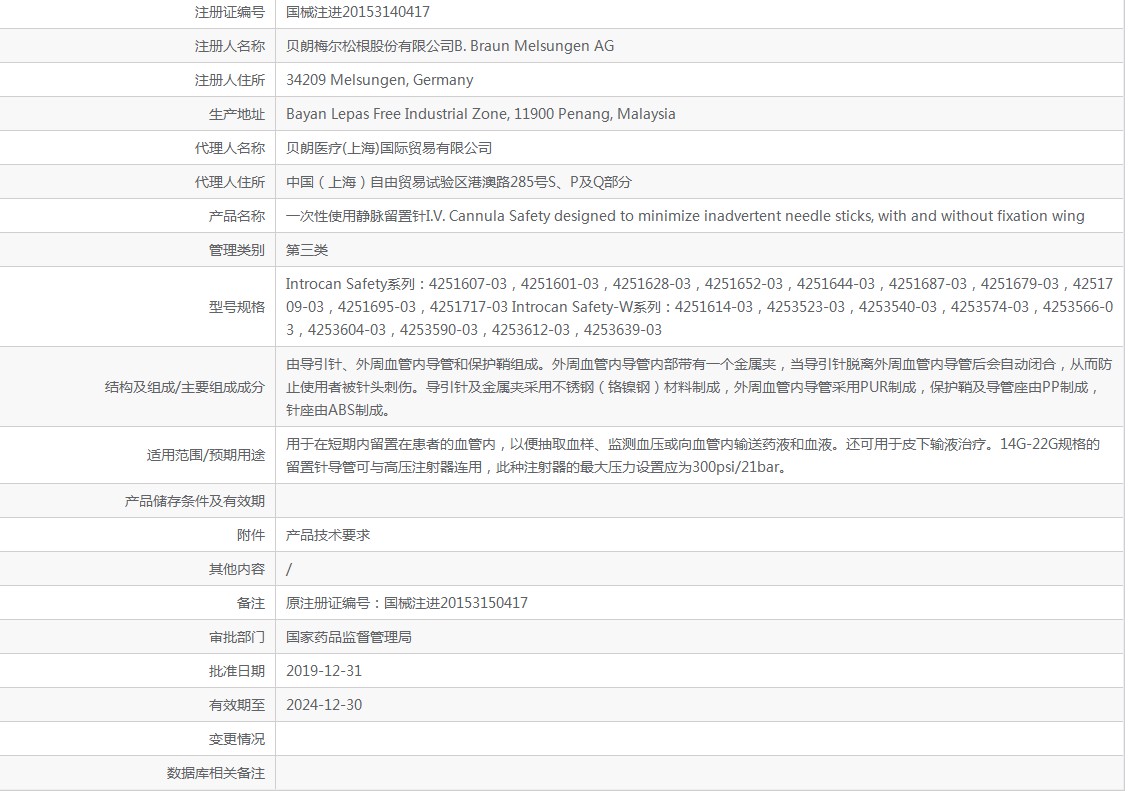Screen dimensions: 1129x791
Task: Select product name I.V. Cannula Safety text
Action: click(685, 216)
